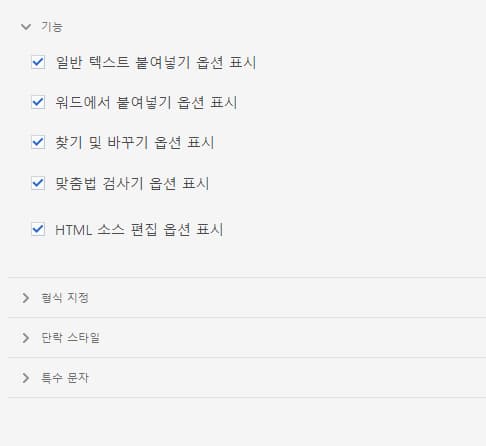Open the 특수 문자 section title
This screenshot has height=446, width=486.
65,378
